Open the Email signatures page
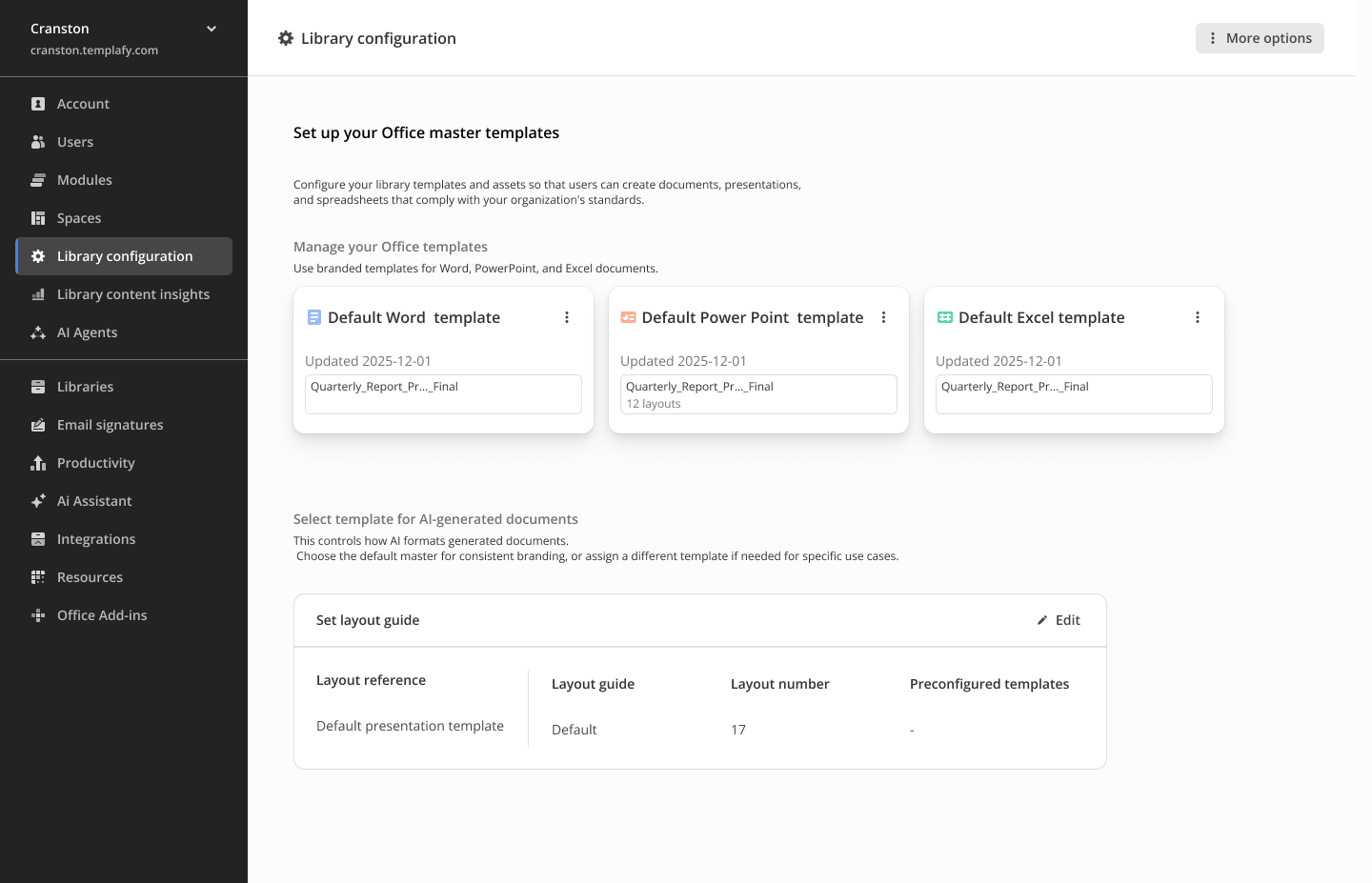This screenshot has height=883, width=1372. coord(124,425)
